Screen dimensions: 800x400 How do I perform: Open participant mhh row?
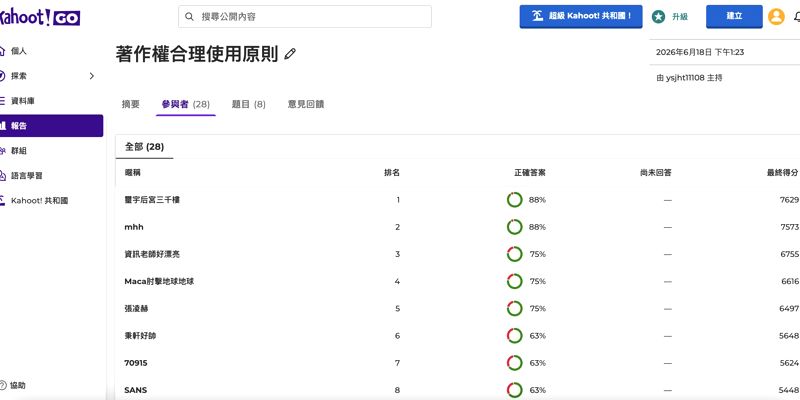(458, 227)
